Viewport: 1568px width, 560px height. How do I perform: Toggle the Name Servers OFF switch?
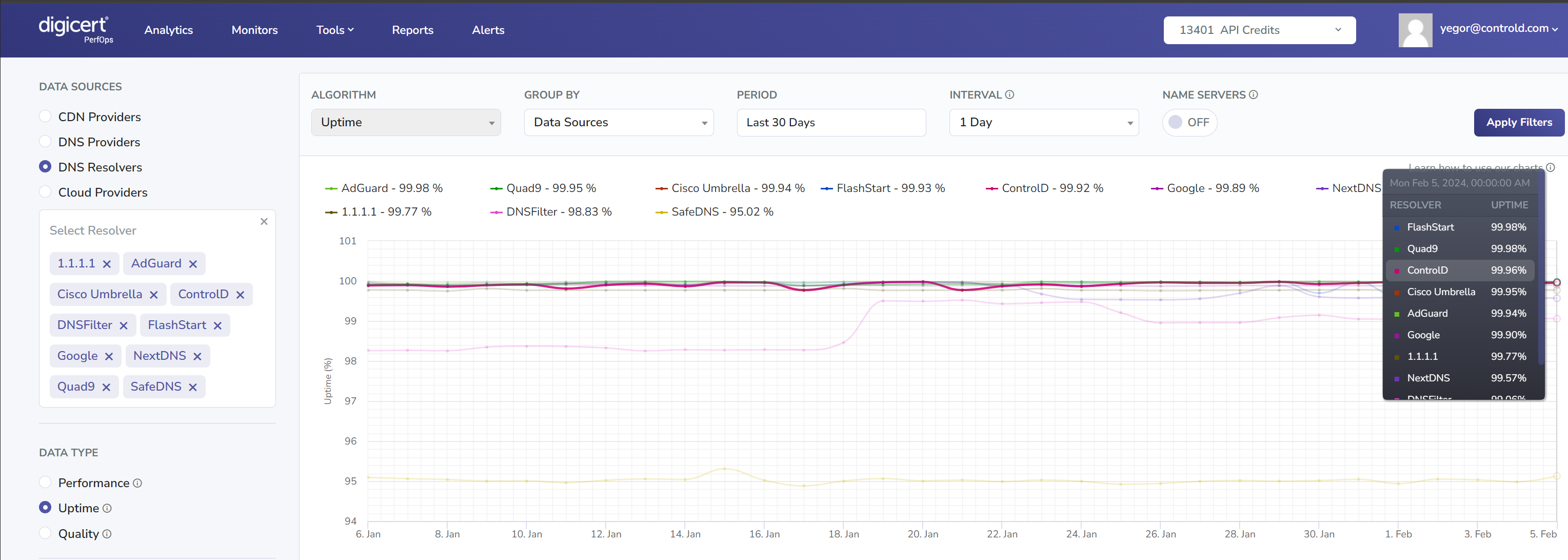[x=1189, y=123]
